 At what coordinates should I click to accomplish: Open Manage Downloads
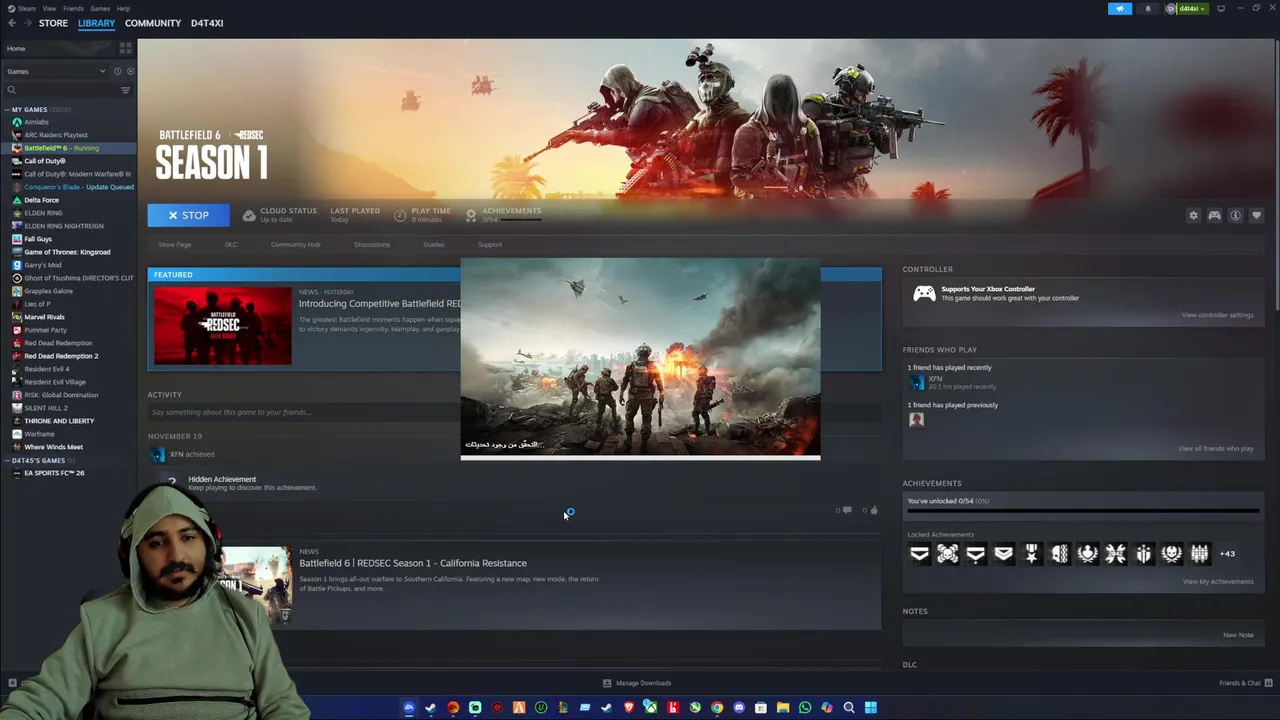[x=637, y=683]
